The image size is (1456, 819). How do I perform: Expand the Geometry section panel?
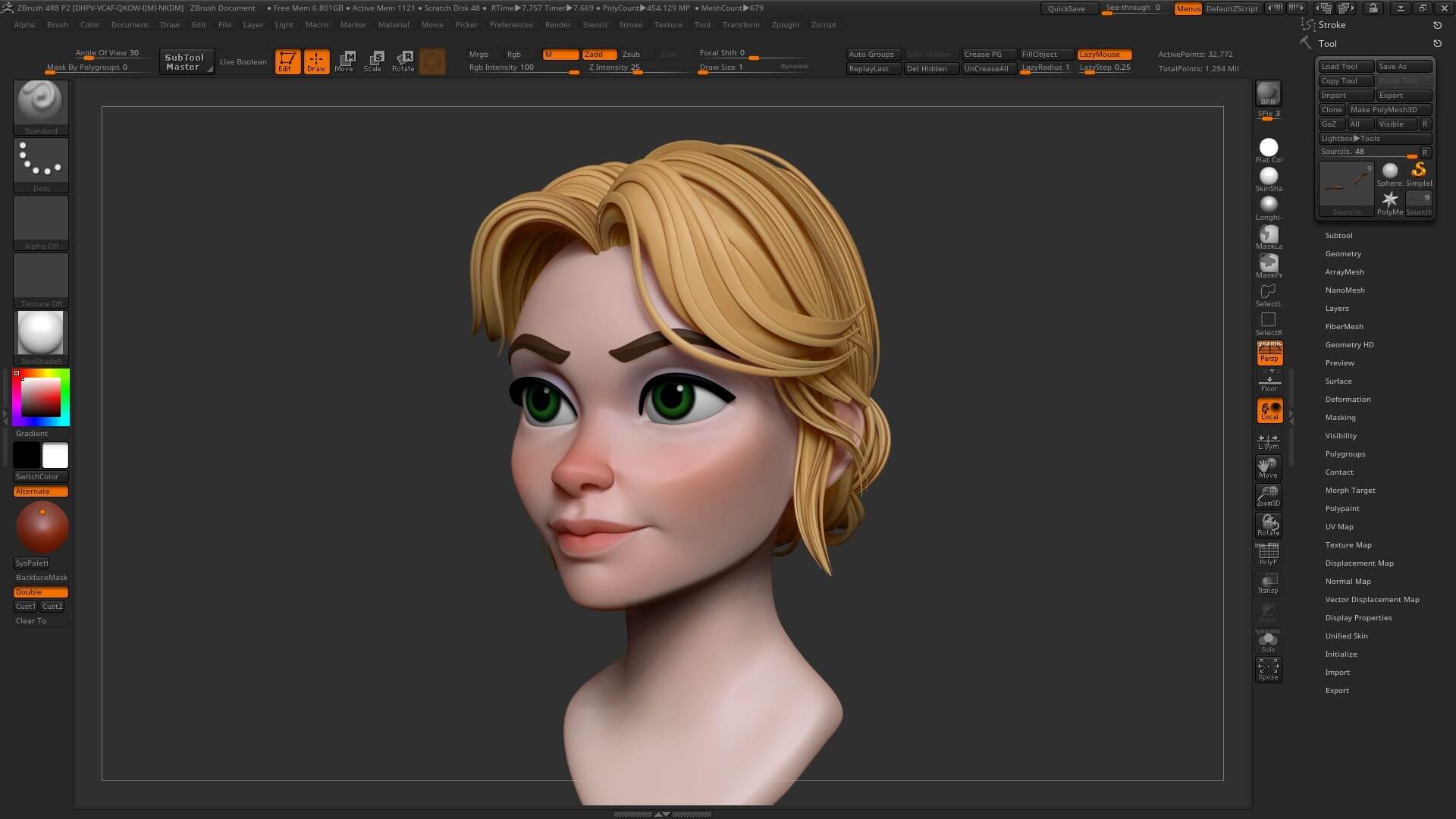(x=1344, y=253)
